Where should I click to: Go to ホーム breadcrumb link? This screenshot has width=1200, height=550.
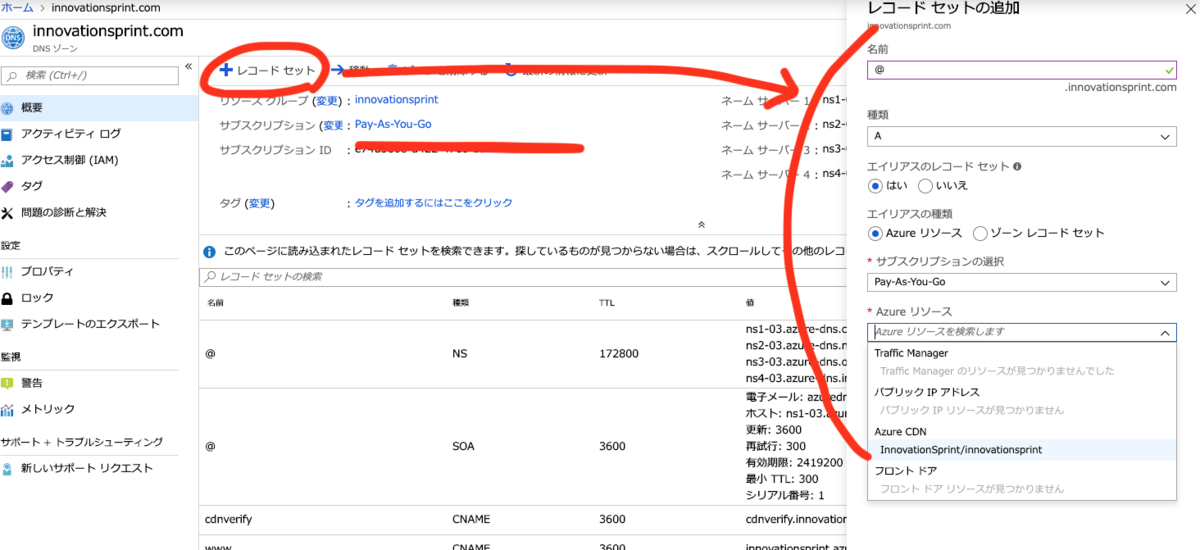point(16,7)
